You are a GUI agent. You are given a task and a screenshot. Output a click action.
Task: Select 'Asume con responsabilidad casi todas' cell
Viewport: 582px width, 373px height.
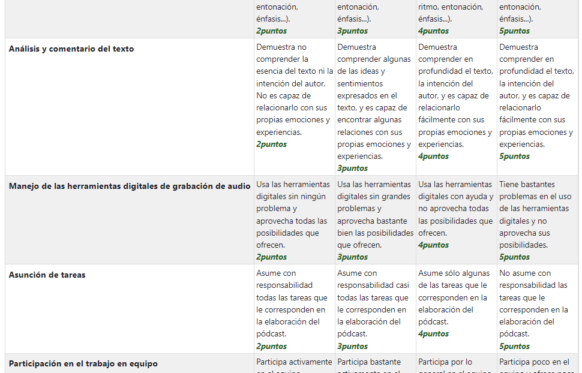coord(375,309)
